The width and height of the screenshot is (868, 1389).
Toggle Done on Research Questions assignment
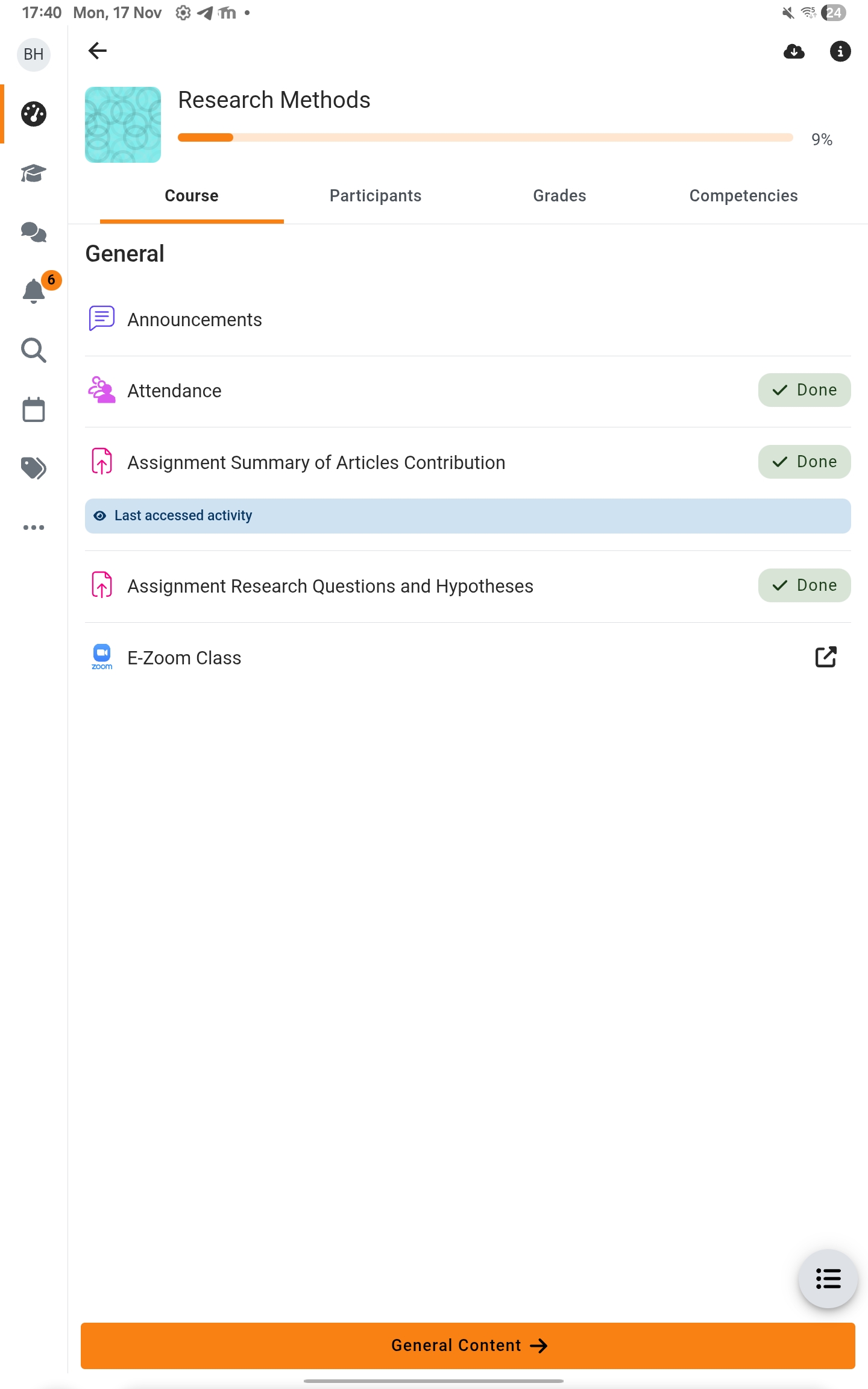[x=804, y=585]
